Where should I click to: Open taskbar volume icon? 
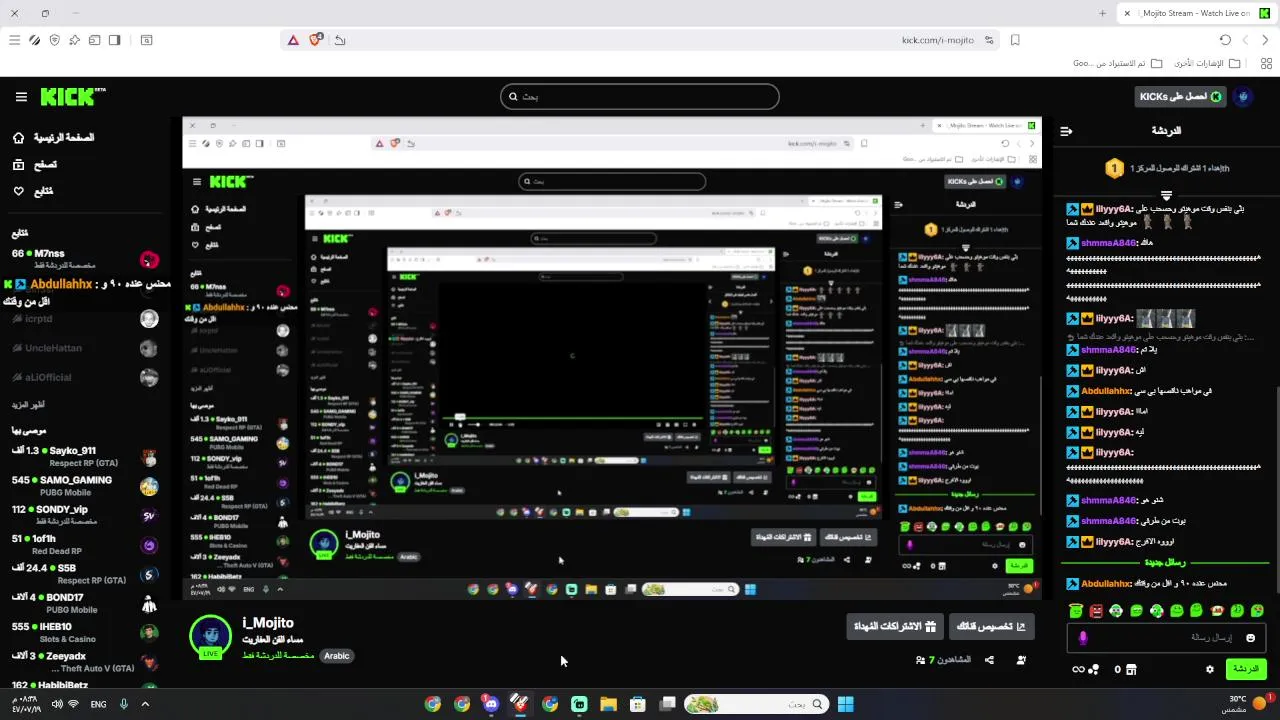pyautogui.click(x=56, y=704)
